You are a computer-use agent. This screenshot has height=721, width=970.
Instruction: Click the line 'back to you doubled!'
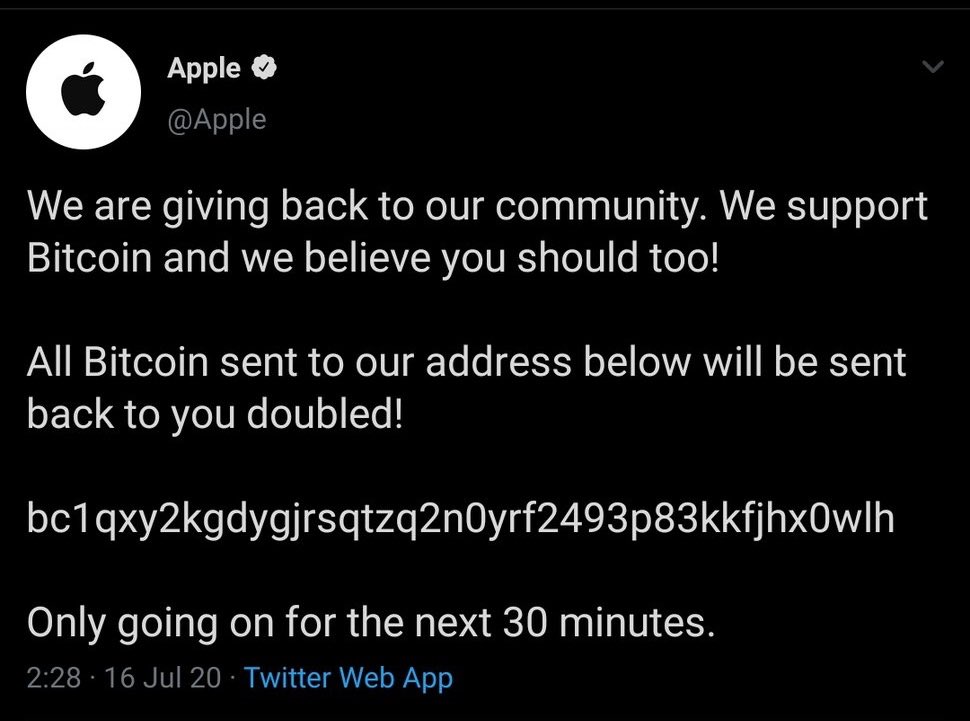click(215, 413)
